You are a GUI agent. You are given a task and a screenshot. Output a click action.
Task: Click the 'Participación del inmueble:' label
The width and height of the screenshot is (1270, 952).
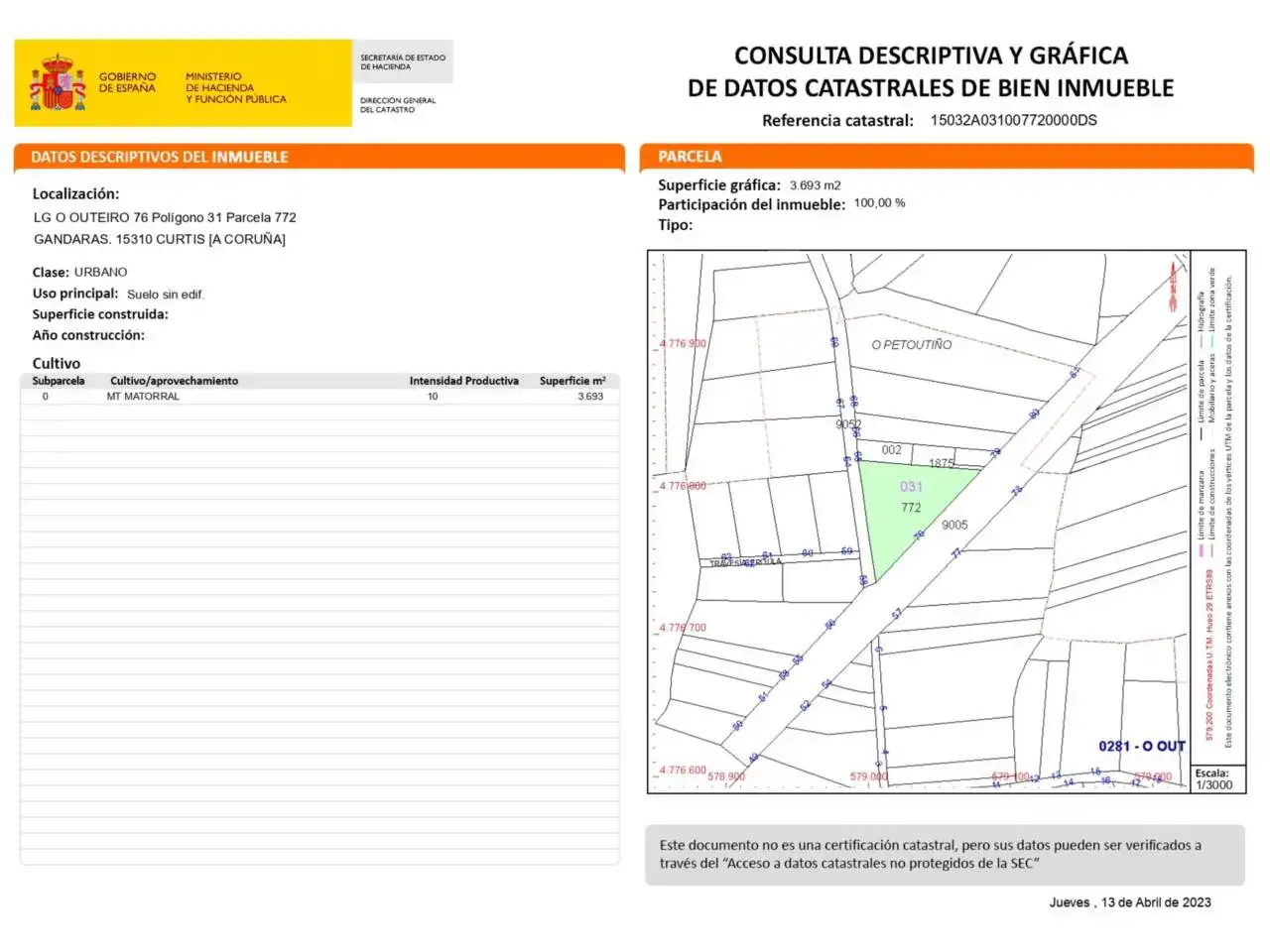[x=752, y=205]
